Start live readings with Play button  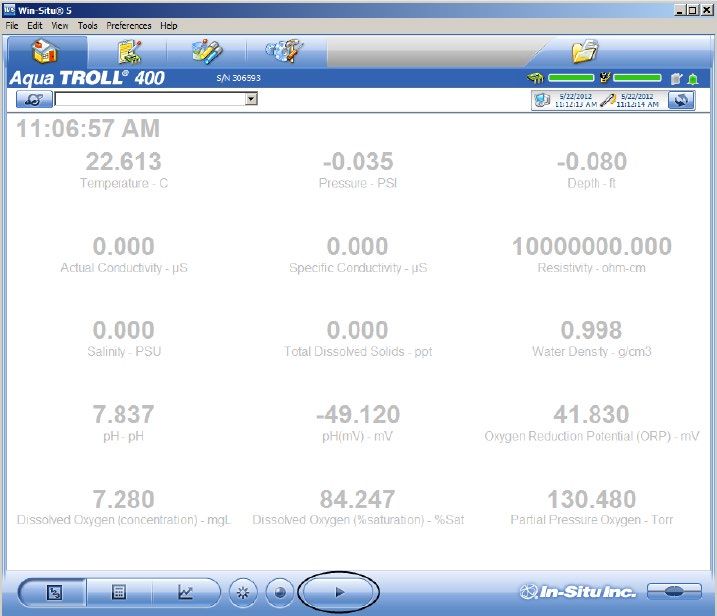pyautogui.click(x=339, y=593)
